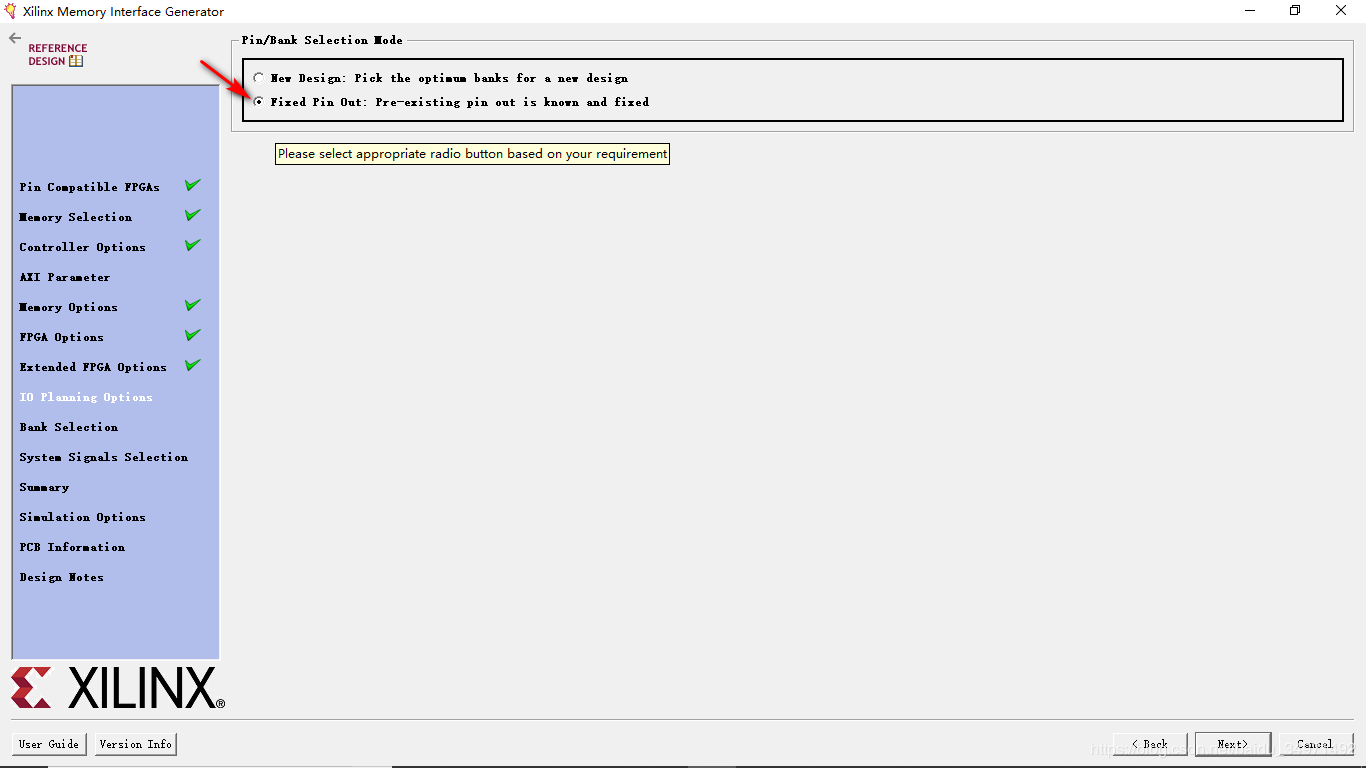Image resolution: width=1366 pixels, height=768 pixels.
Task: Show Version Info
Action: point(136,744)
